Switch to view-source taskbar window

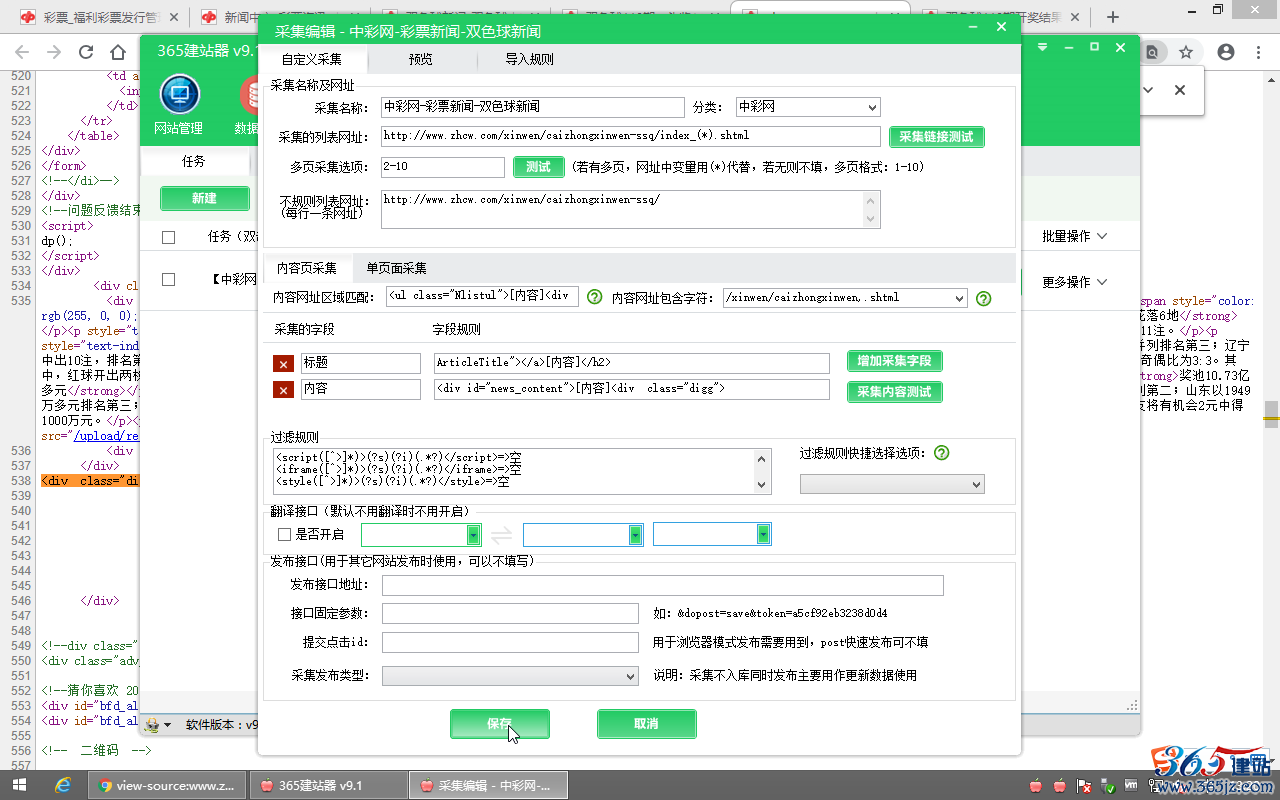168,785
